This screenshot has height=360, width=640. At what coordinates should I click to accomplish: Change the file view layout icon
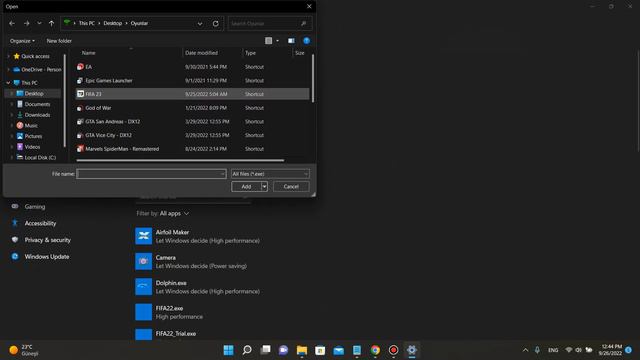(269, 40)
